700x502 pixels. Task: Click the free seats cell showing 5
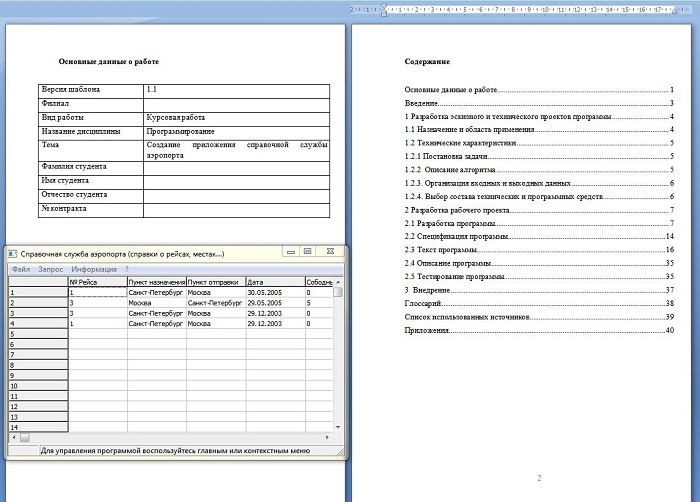[x=319, y=303]
